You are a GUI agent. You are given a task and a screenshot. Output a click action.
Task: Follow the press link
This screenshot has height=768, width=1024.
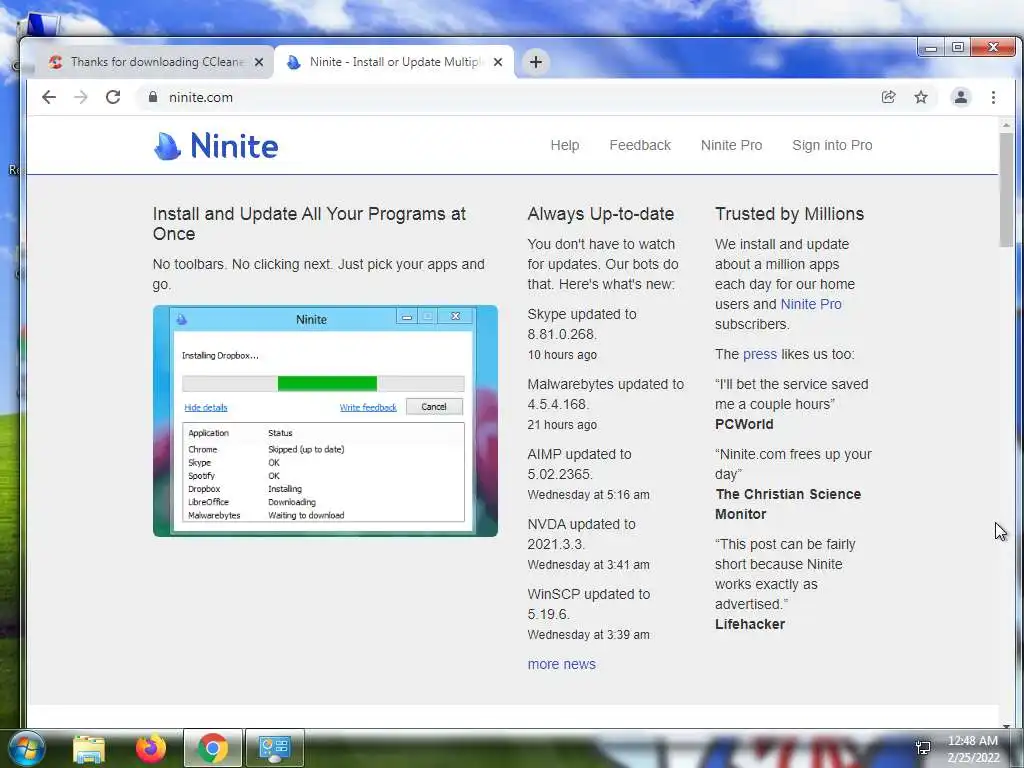click(760, 354)
